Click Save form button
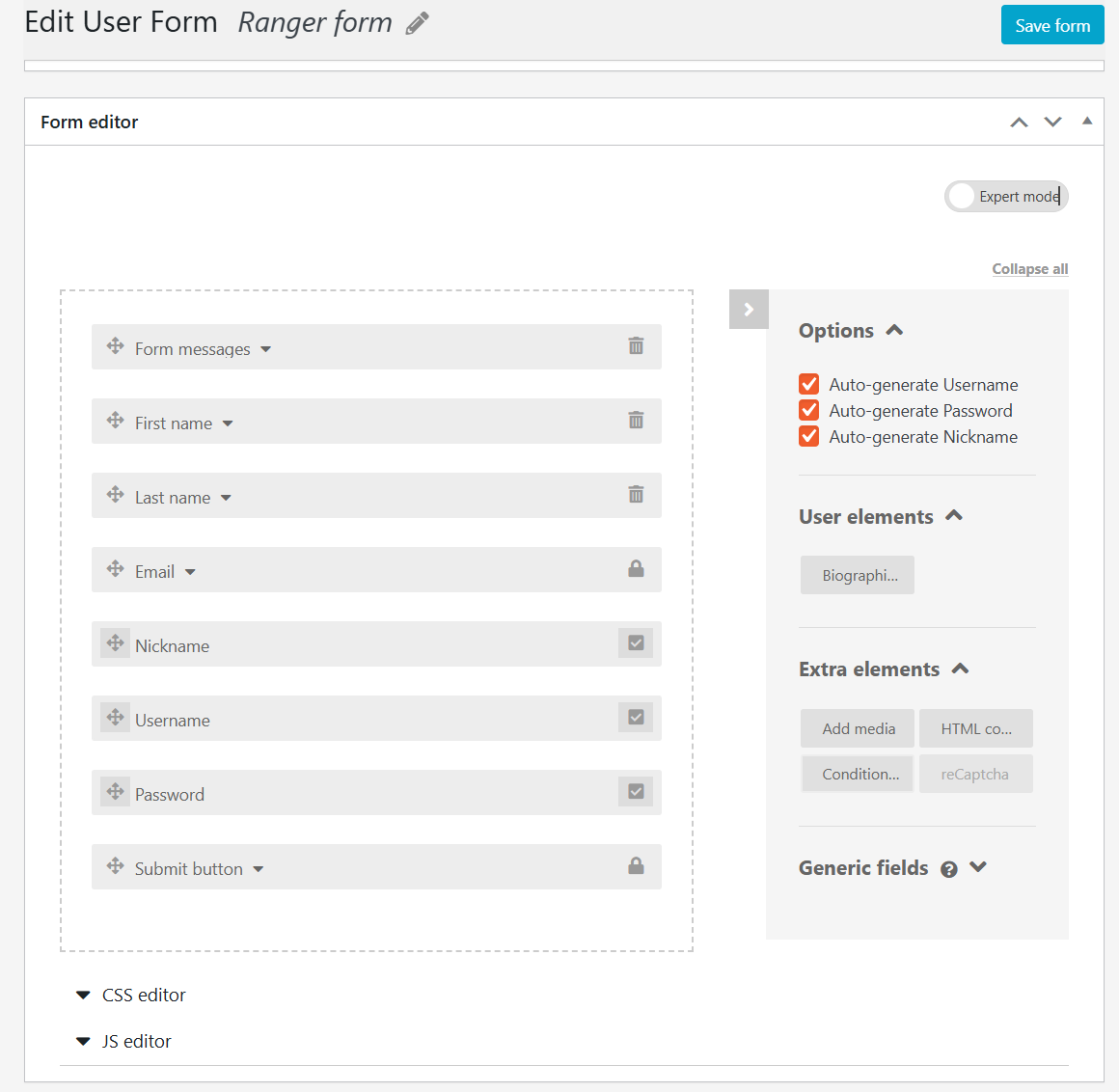Image resolution: width=1119 pixels, height=1092 pixels. [x=1052, y=25]
